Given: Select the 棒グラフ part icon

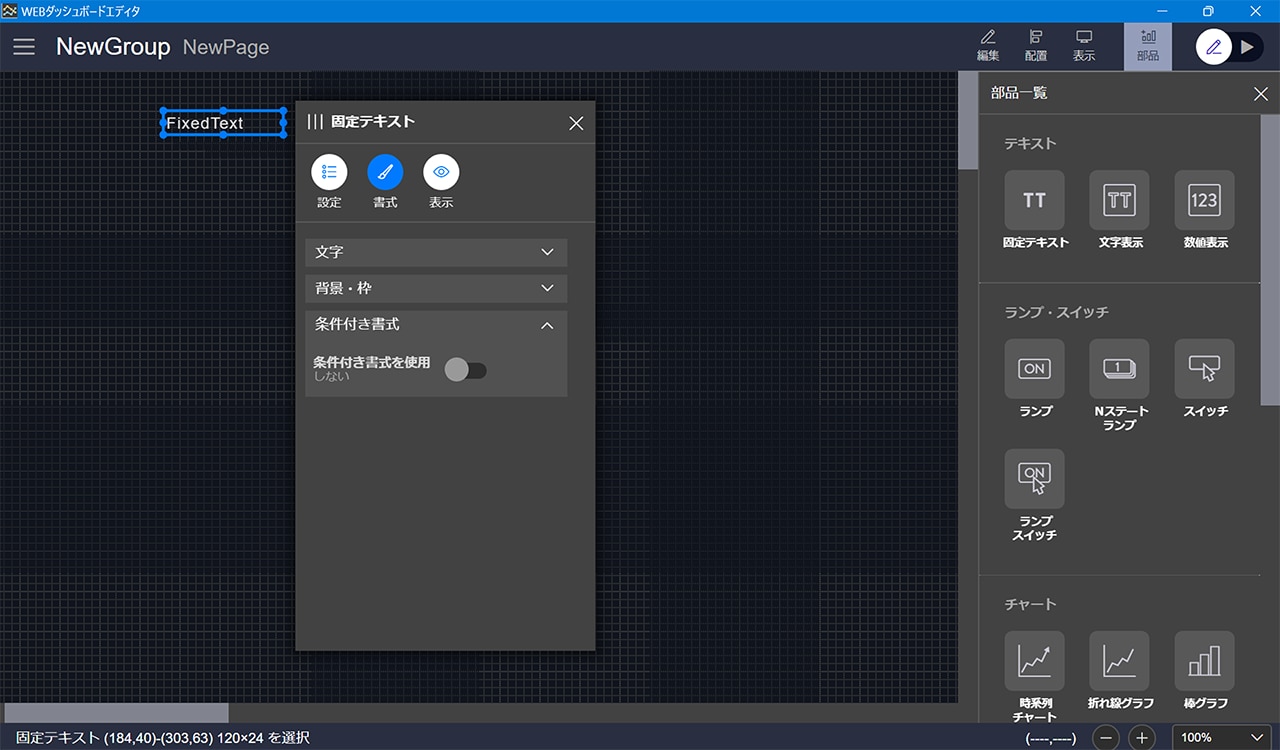Looking at the screenshot, I should tap(1204, 661).
